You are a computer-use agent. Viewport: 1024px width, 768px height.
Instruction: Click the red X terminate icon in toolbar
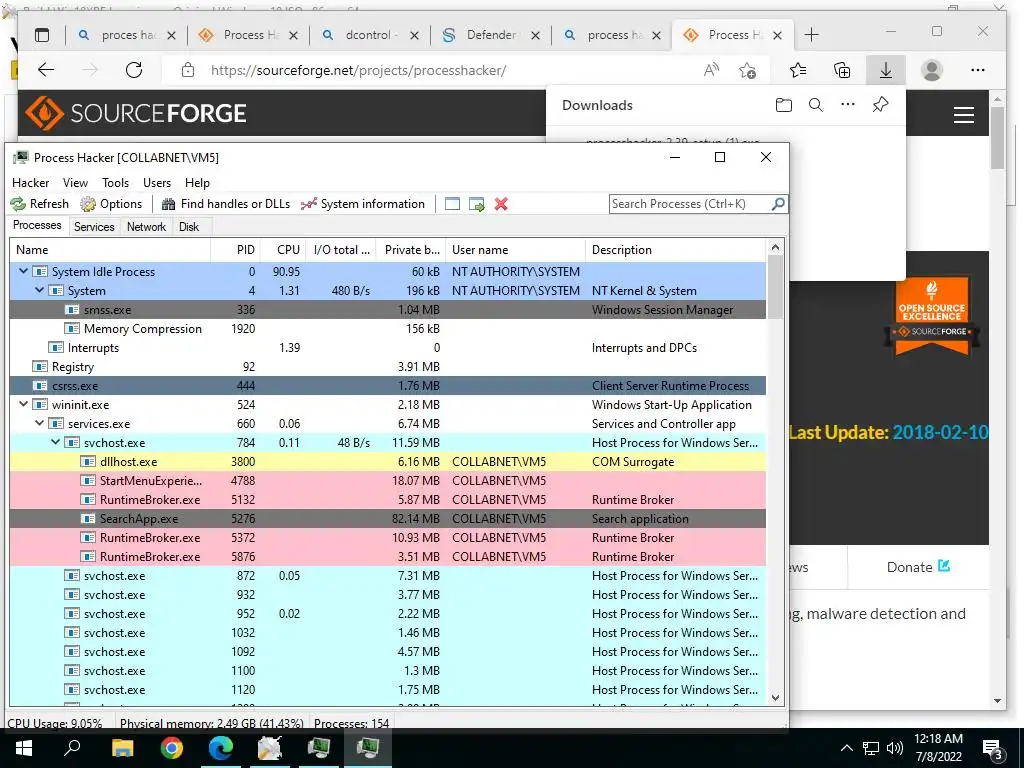pos(501,204)
